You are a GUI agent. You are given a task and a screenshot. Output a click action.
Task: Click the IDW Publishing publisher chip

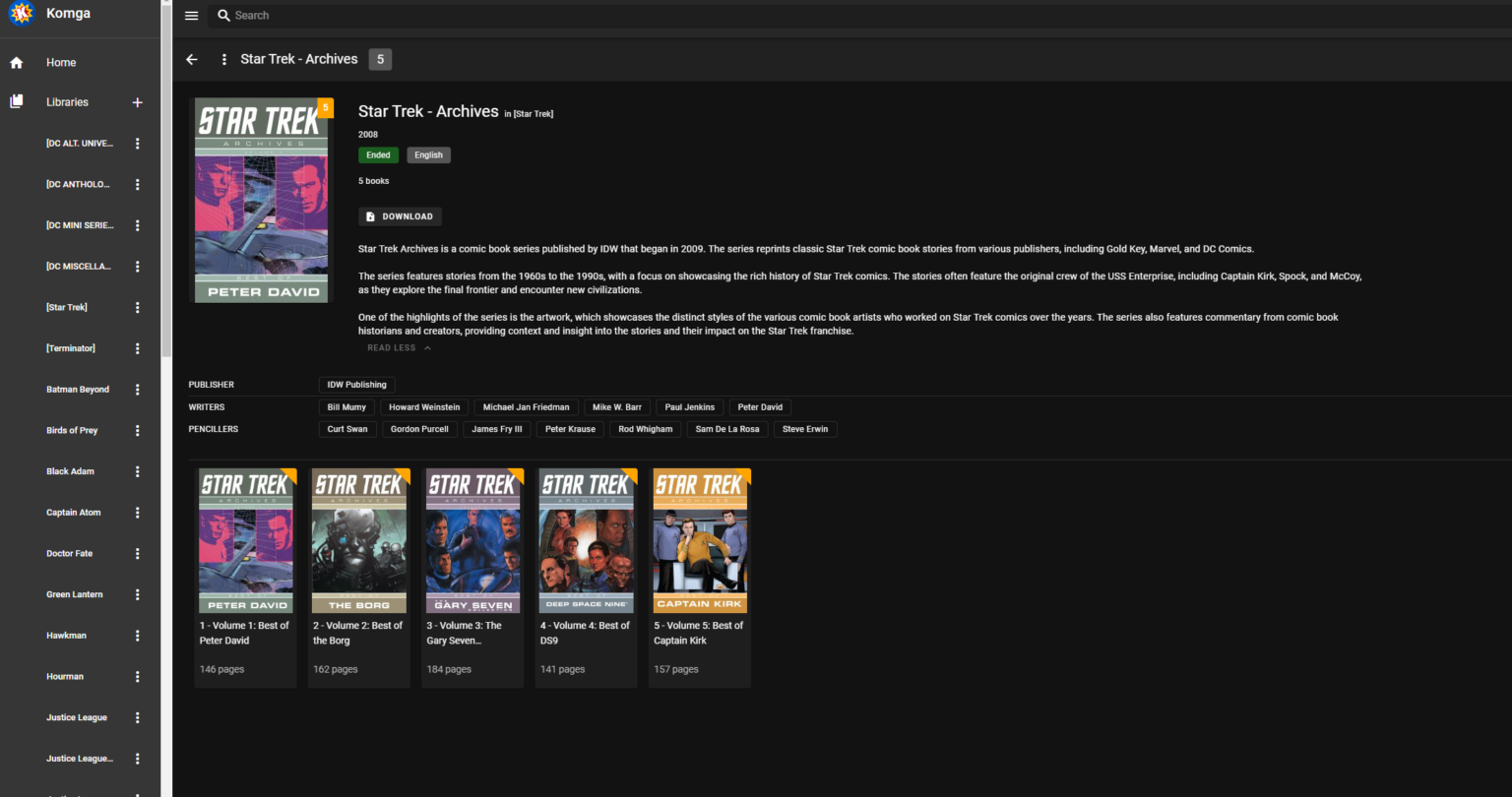click(356, 385)
